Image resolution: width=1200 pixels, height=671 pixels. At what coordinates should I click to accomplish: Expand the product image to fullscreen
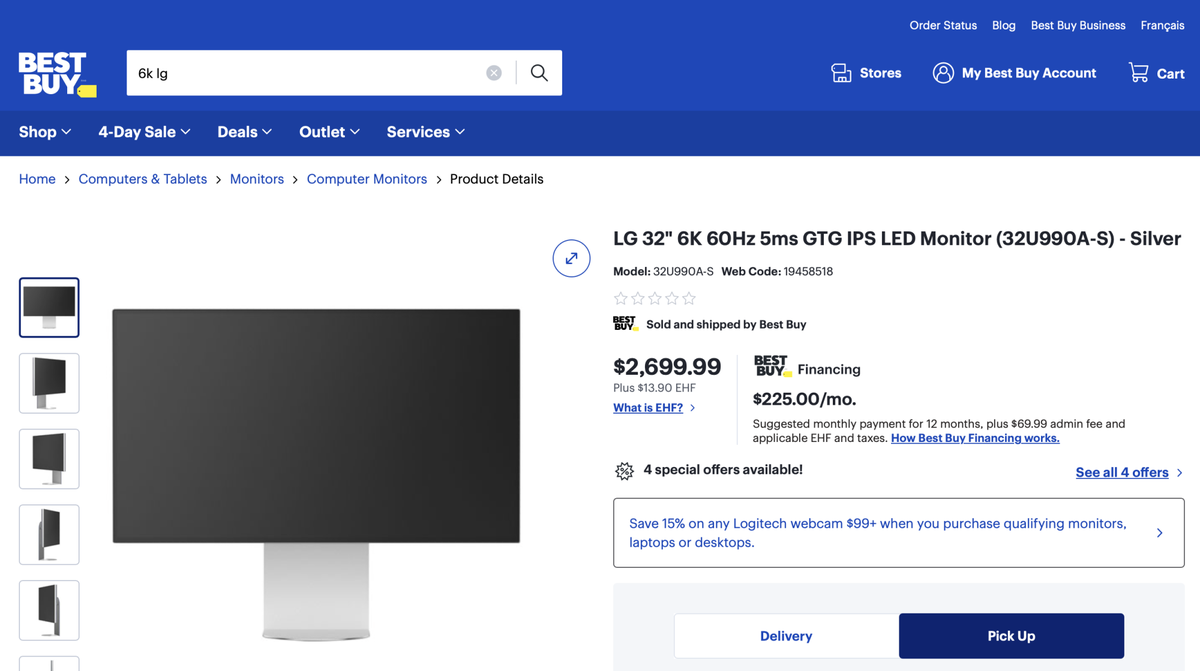click(571, 258)
